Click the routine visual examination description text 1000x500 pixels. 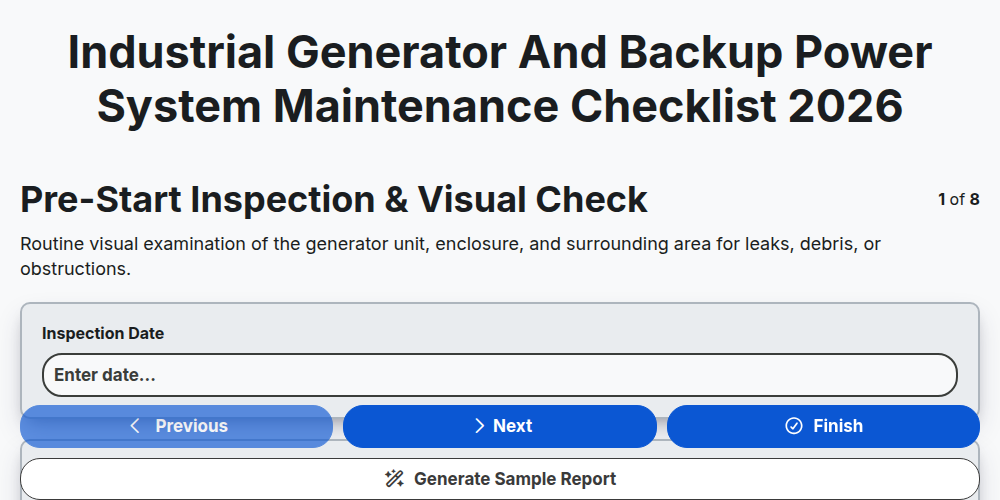(450, 256)
